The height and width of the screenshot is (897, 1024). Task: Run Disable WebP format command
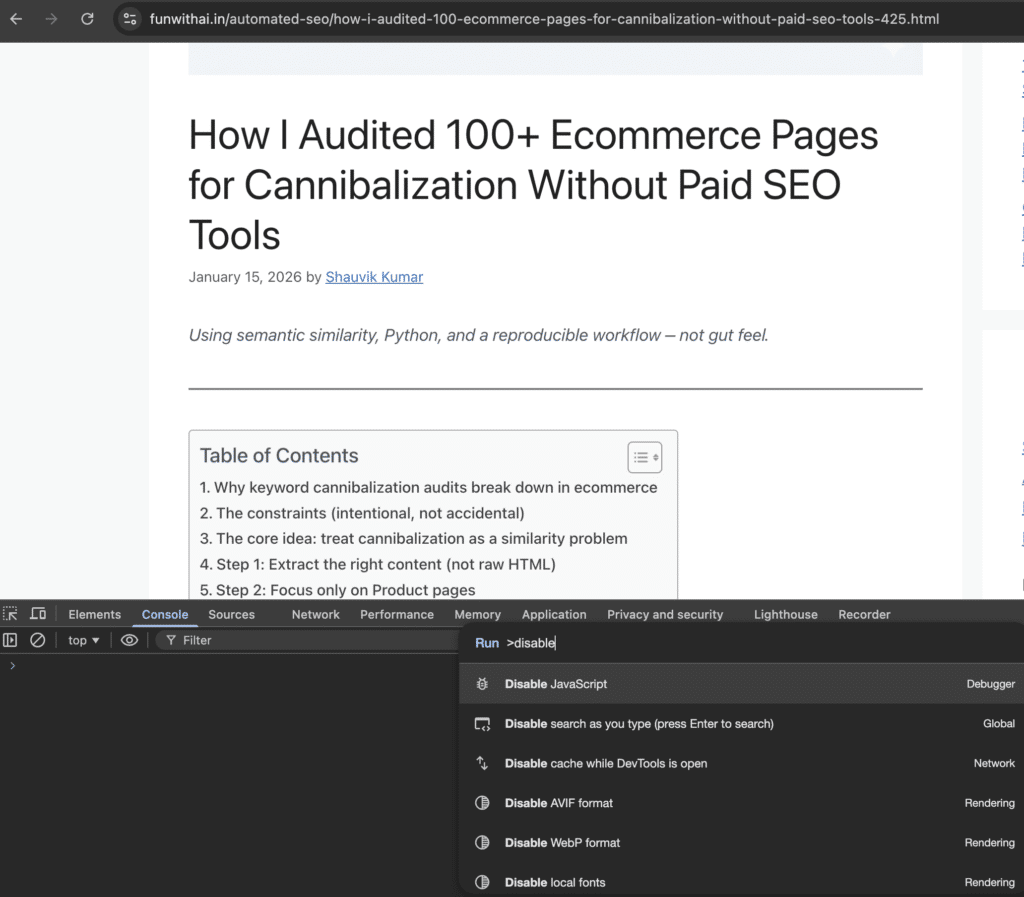(741, 843)
